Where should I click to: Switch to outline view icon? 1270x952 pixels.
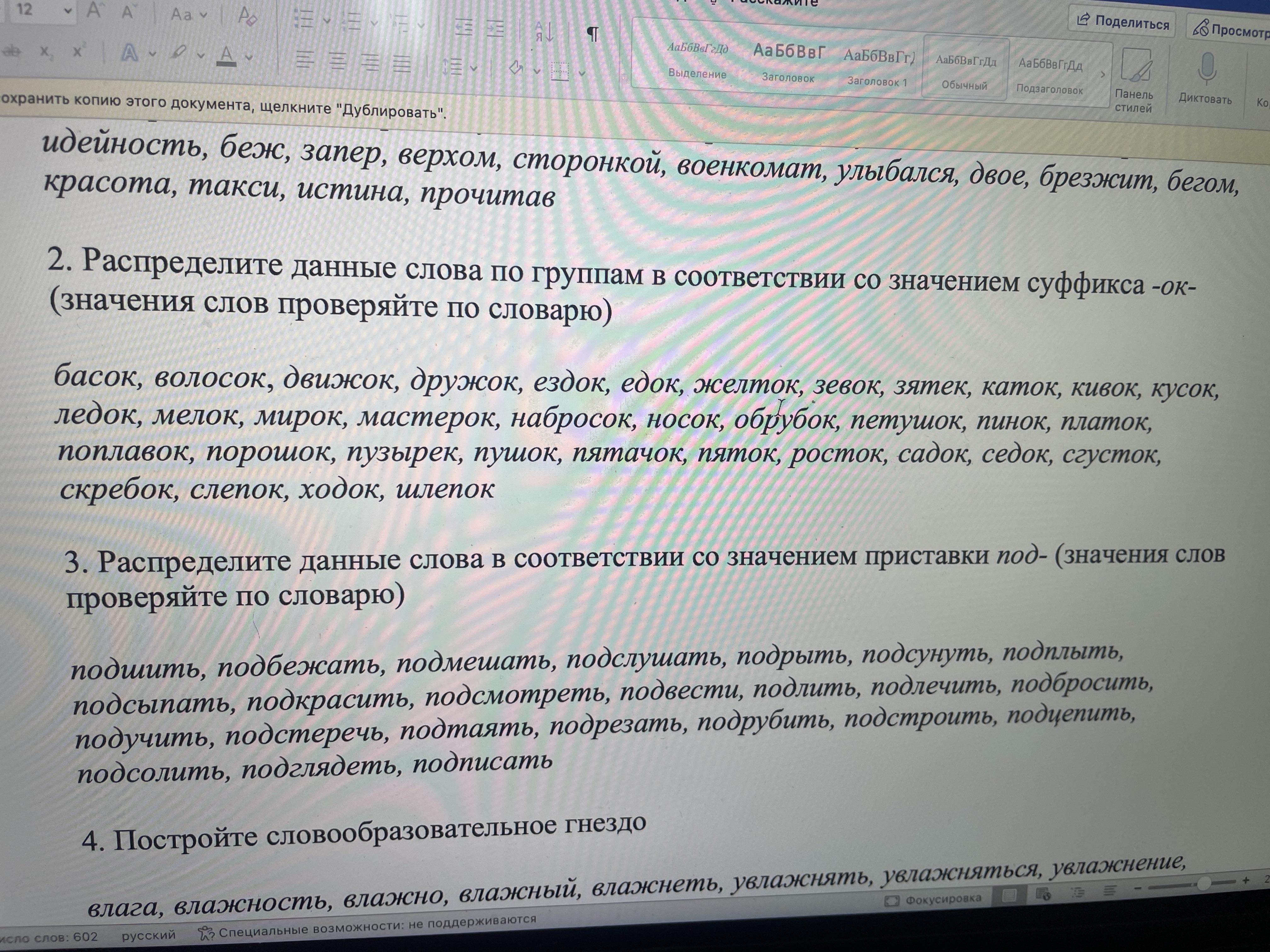[1078, 892]
